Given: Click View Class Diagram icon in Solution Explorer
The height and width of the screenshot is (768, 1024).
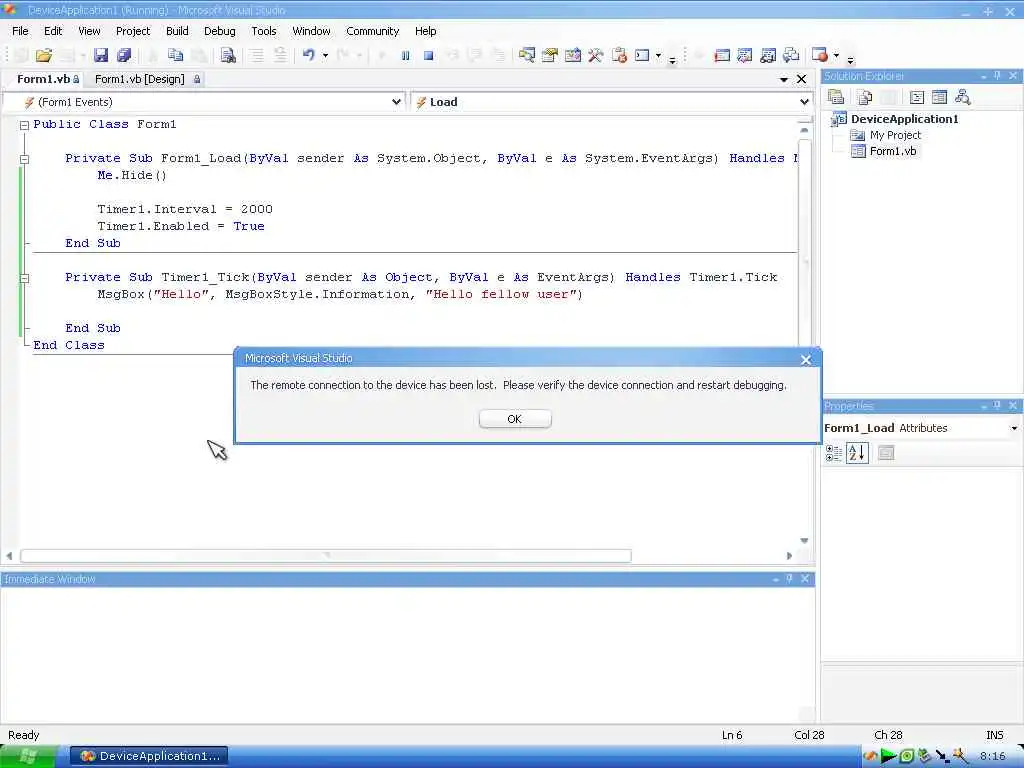Looking at the screenshot, I should pyautogui.click(x=962, y=97).
